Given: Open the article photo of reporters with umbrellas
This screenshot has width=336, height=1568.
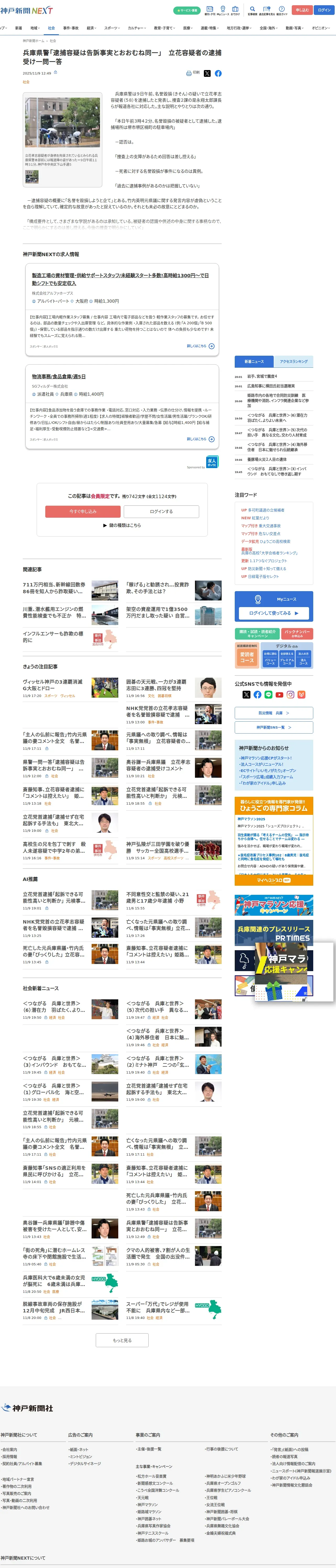Looking at the screenshot, I should pos(62,122).
